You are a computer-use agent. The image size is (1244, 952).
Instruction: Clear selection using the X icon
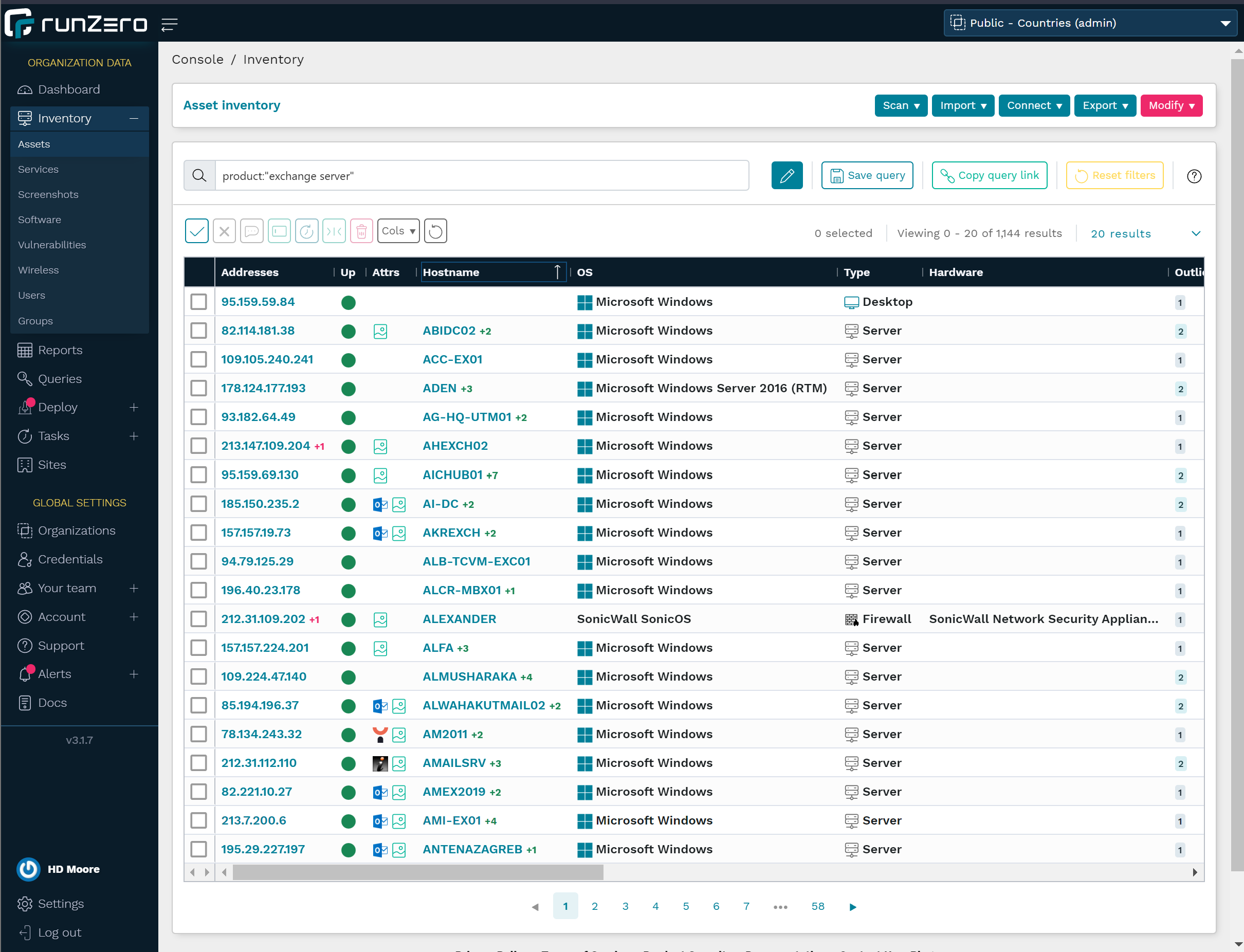click(225, 231)
